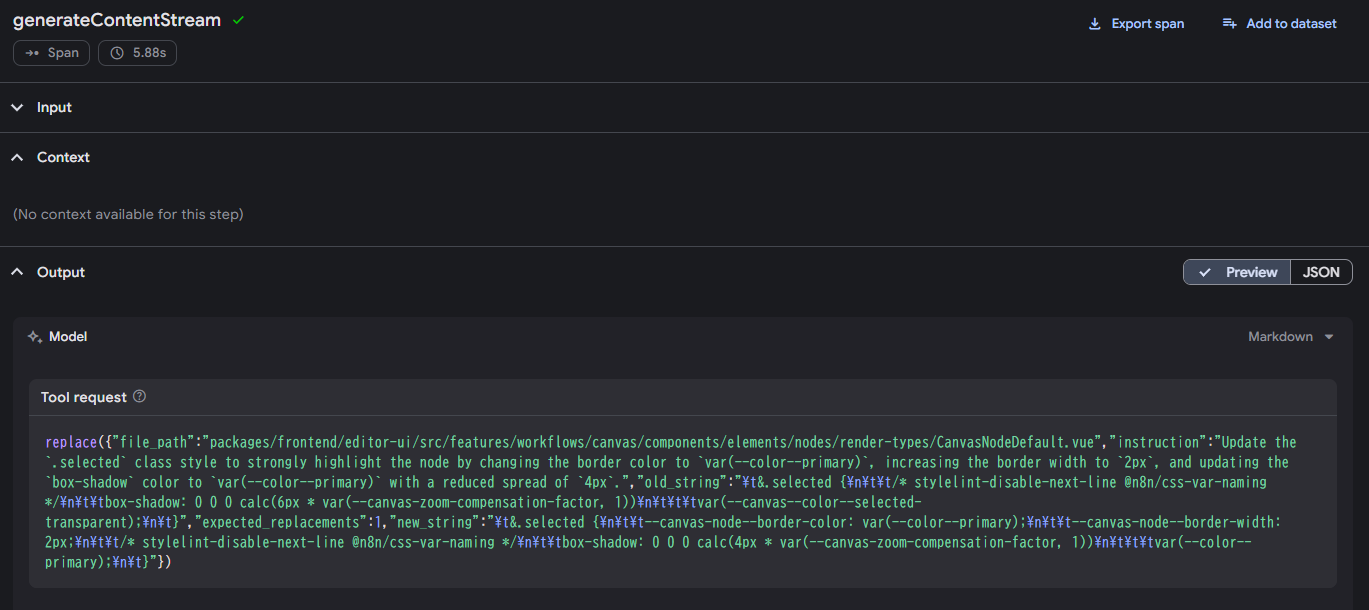Switch output to JSON view
The width and height of the screenshot is (1369, 610).
(x=1321, y=272)
